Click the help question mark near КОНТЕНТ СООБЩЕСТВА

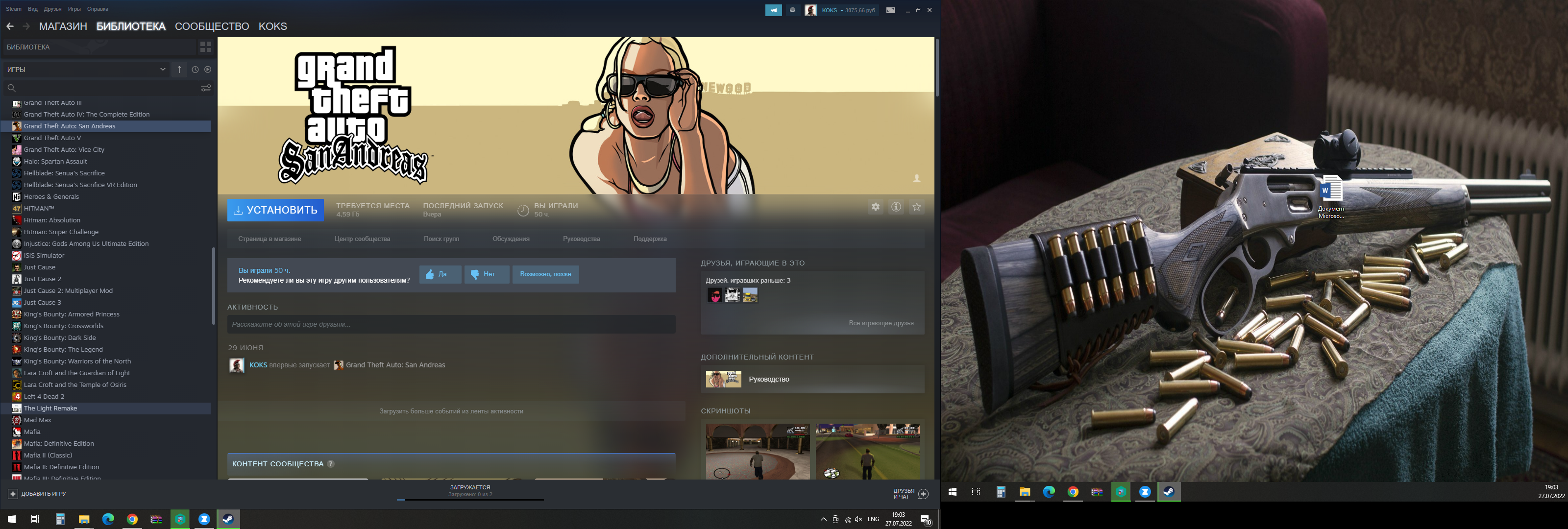click(331, 464)
